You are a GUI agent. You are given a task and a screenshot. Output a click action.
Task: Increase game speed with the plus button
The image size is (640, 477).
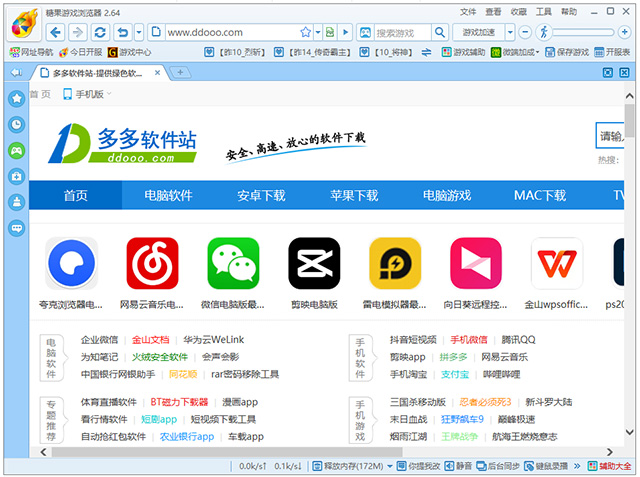(x=624, y=32)
